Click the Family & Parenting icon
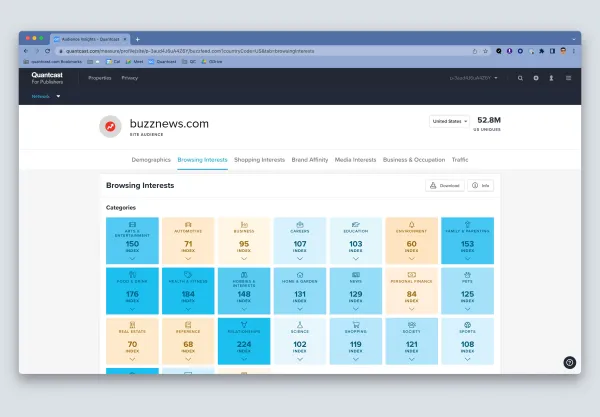The width and height of the screenshot is (600, 417). click(x=467, y=225)
